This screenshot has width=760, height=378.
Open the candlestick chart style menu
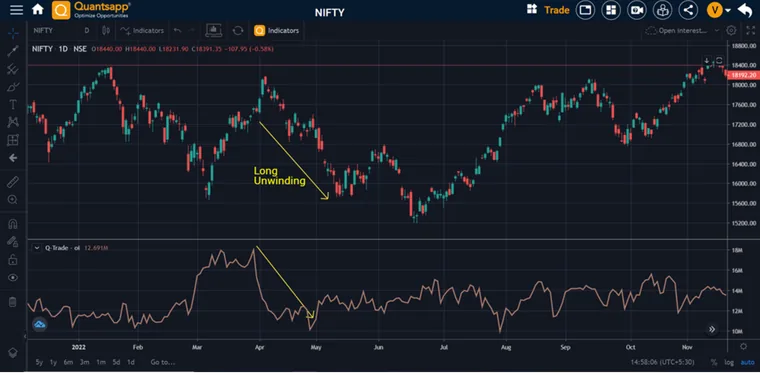click(106, 31)
